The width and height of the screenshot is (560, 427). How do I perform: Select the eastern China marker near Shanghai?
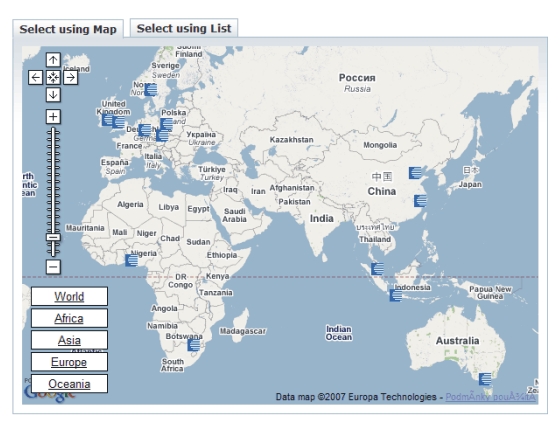420,201
